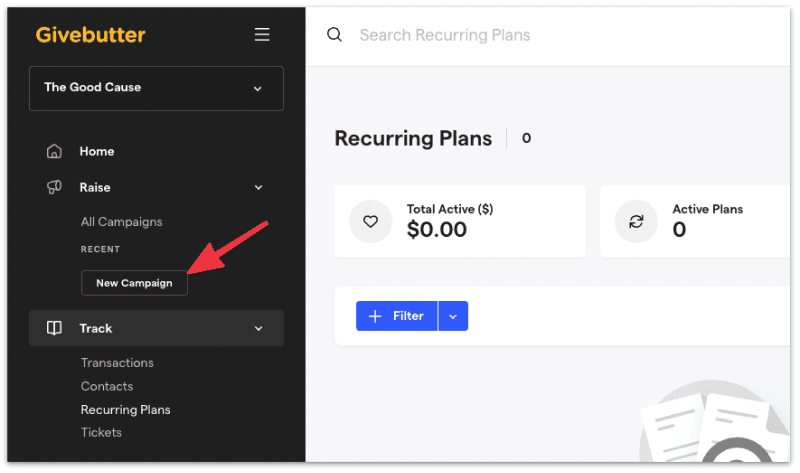This screenshot has height=473, width=800.
Task: Click the New Campaign button
Action: click(134, 283)
